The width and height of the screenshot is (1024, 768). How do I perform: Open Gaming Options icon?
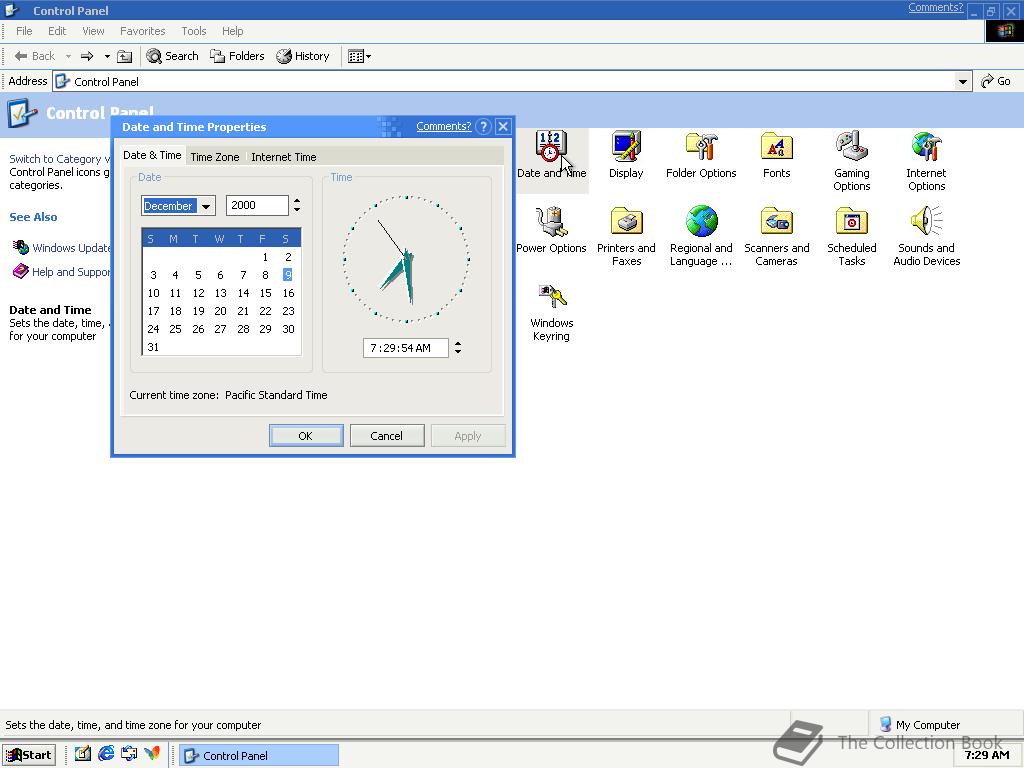click(x=852, y=161)
